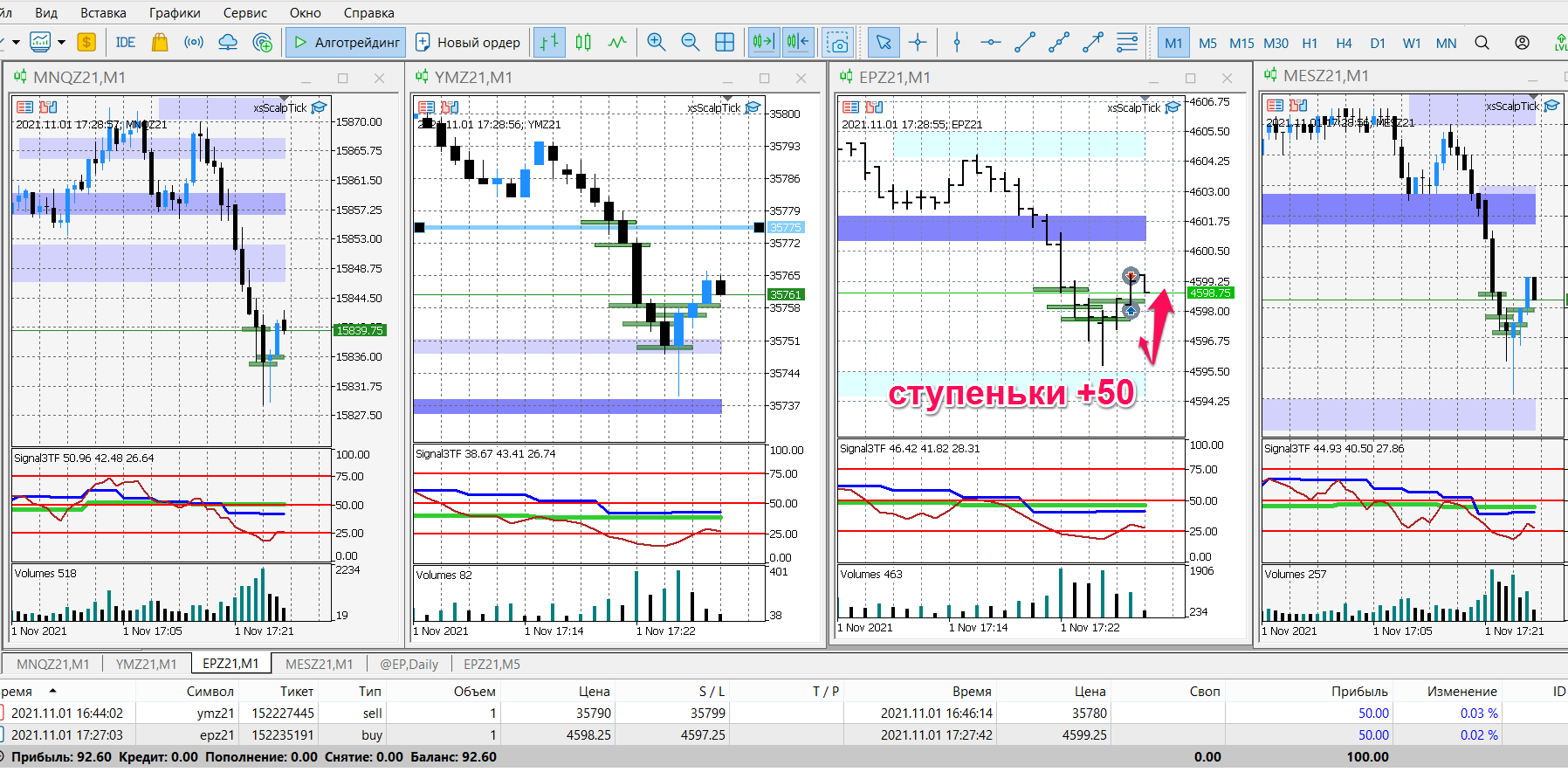Select the M5 timeframe
Image resolution: width=1568 pixels, height=779 pixels.
[x=1207, y=43]
